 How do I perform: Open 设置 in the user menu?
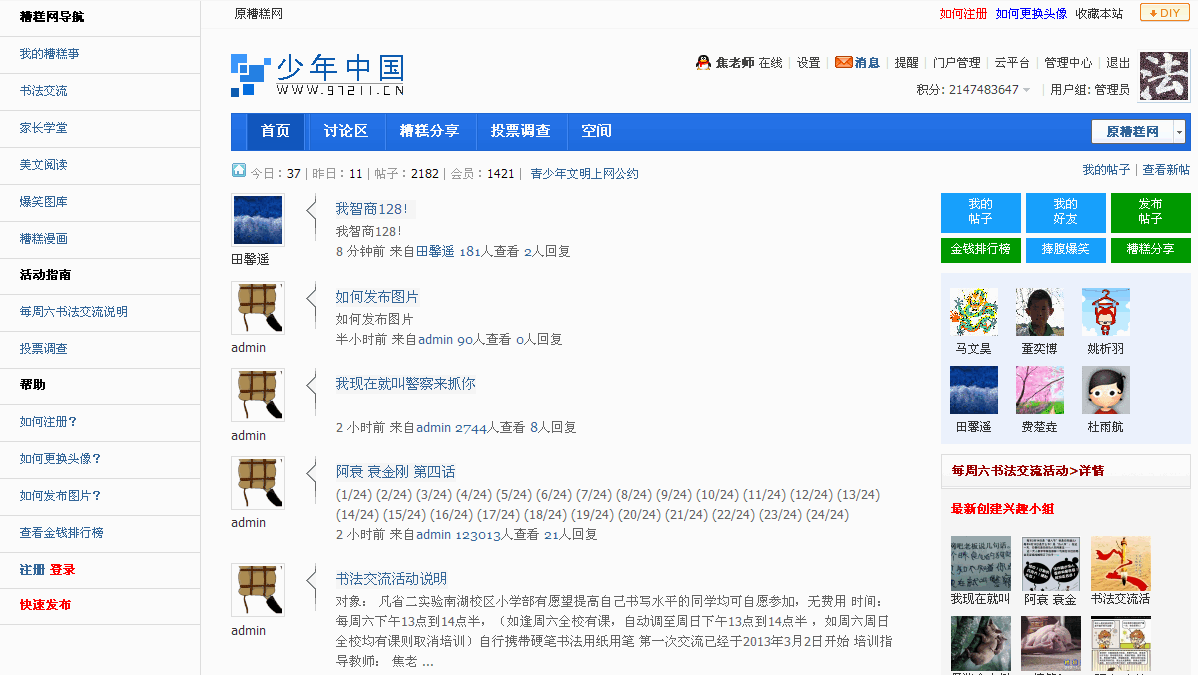[x=808, y=63]
